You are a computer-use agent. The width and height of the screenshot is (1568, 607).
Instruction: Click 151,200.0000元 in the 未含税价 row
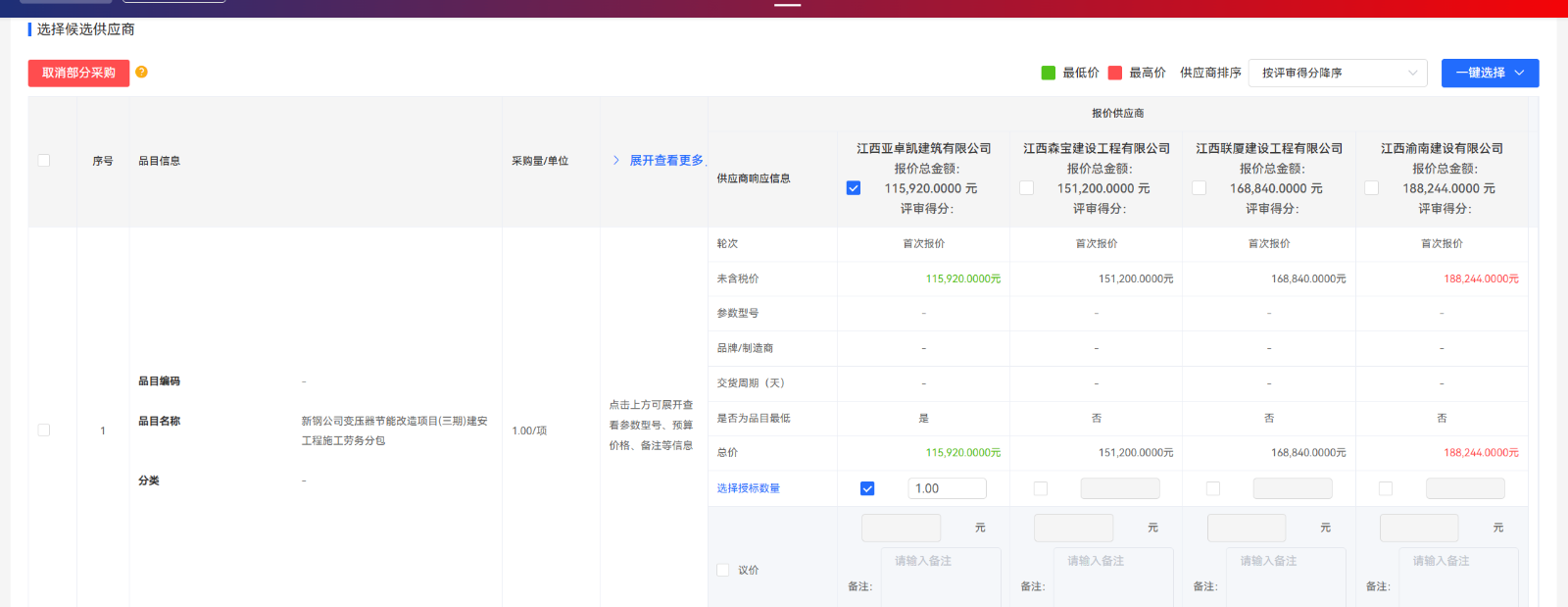1136,278
